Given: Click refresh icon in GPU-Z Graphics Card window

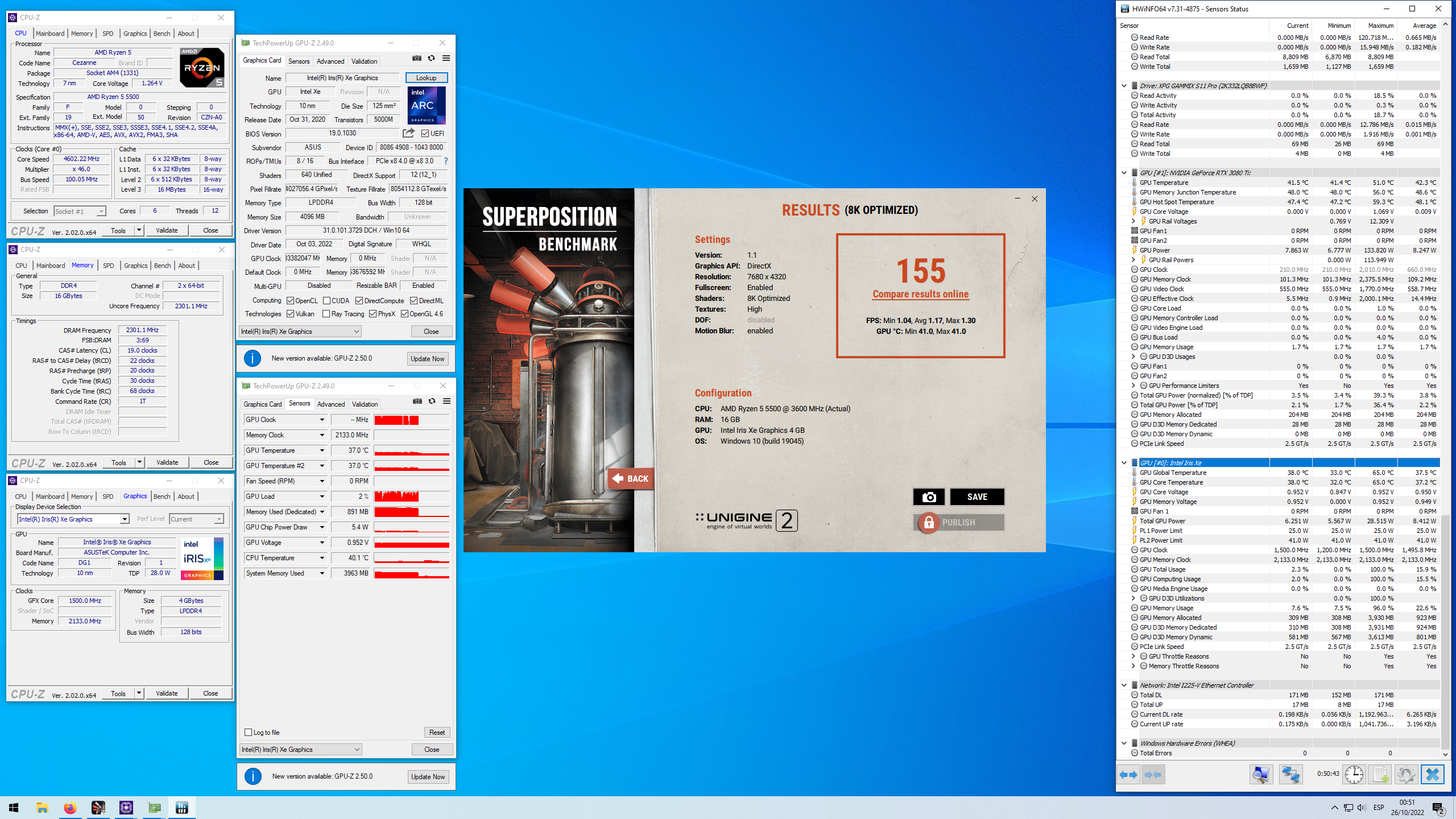Looking at the screenshot, I should (x=431, y=59).
